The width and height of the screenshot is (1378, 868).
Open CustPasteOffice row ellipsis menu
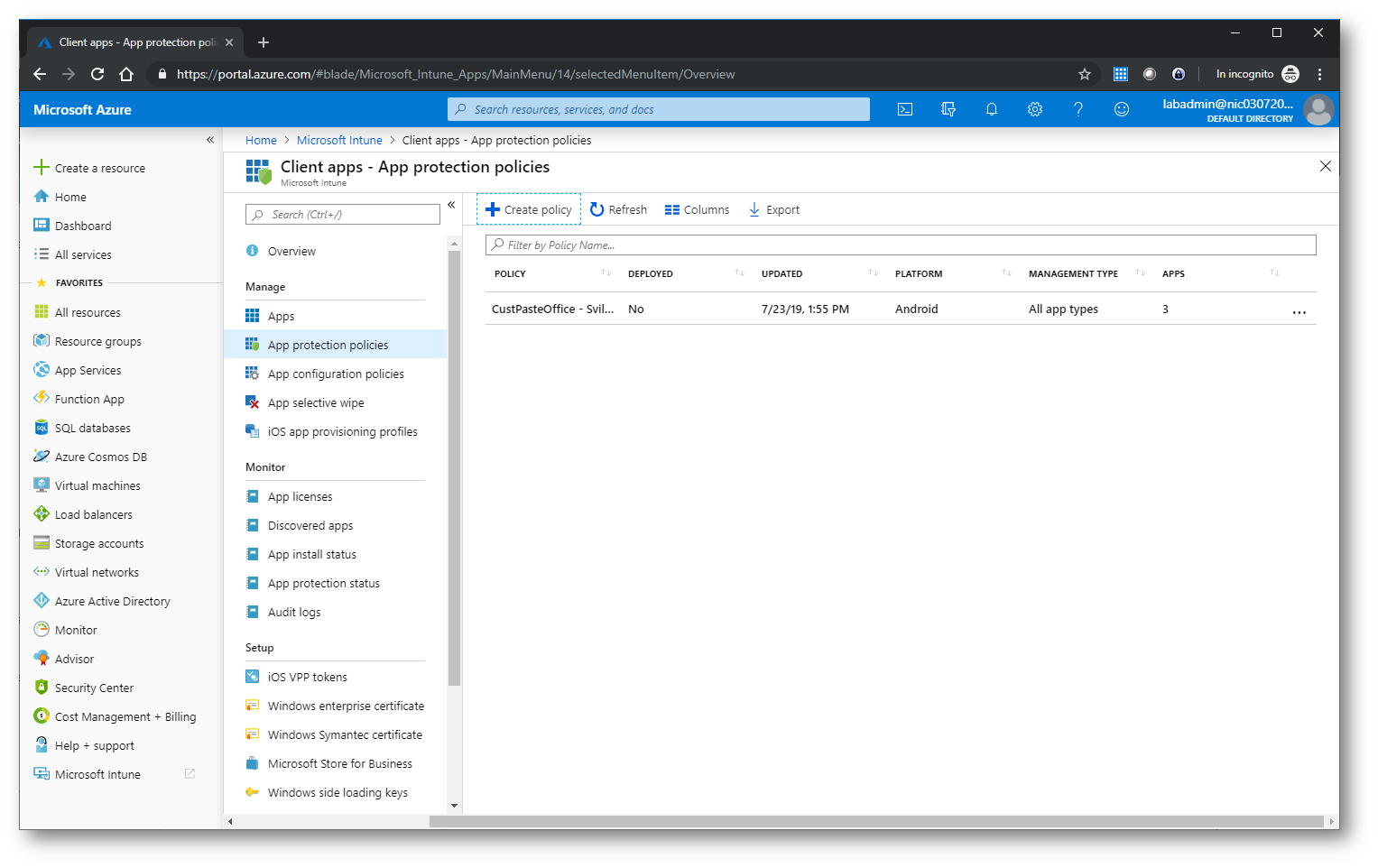pos(1299,311)
